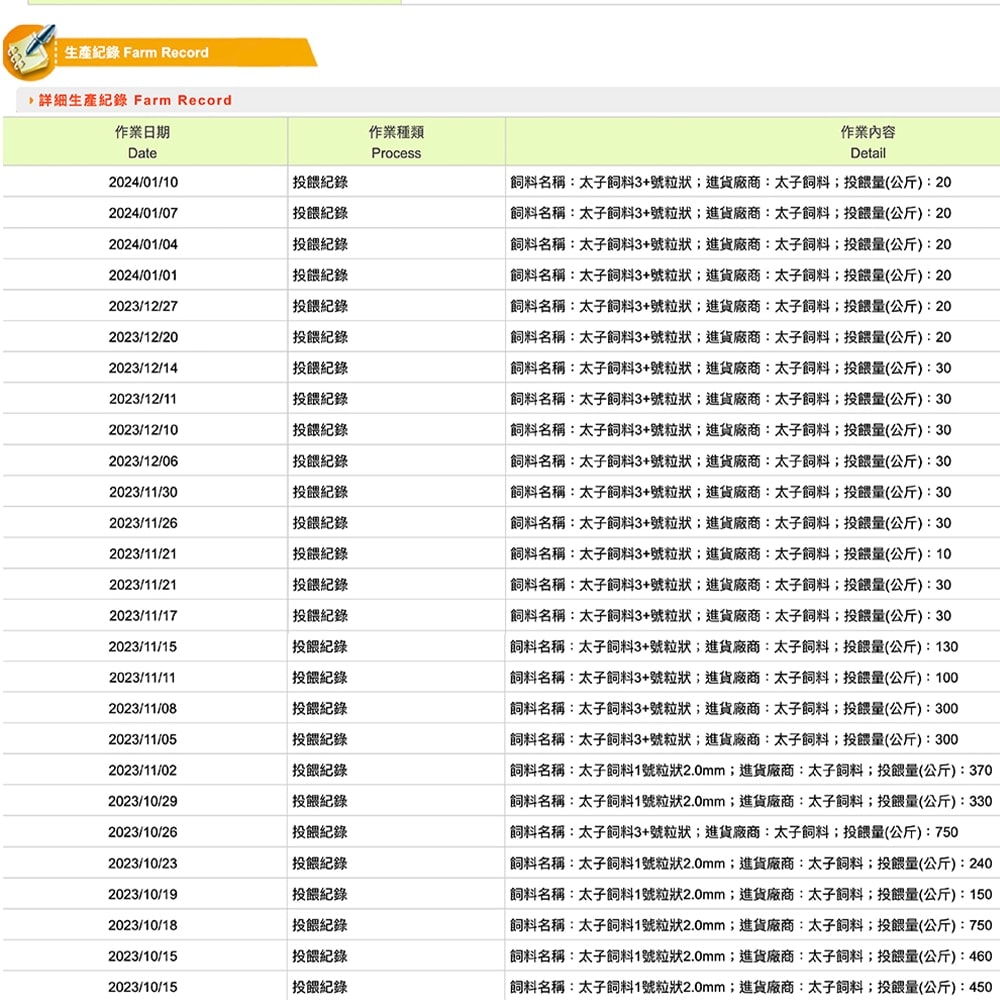Select the date cell 2023/12/27
Image resolution: width=1000 pixels, height=1000 pixels.
click(x=143, y=306)
